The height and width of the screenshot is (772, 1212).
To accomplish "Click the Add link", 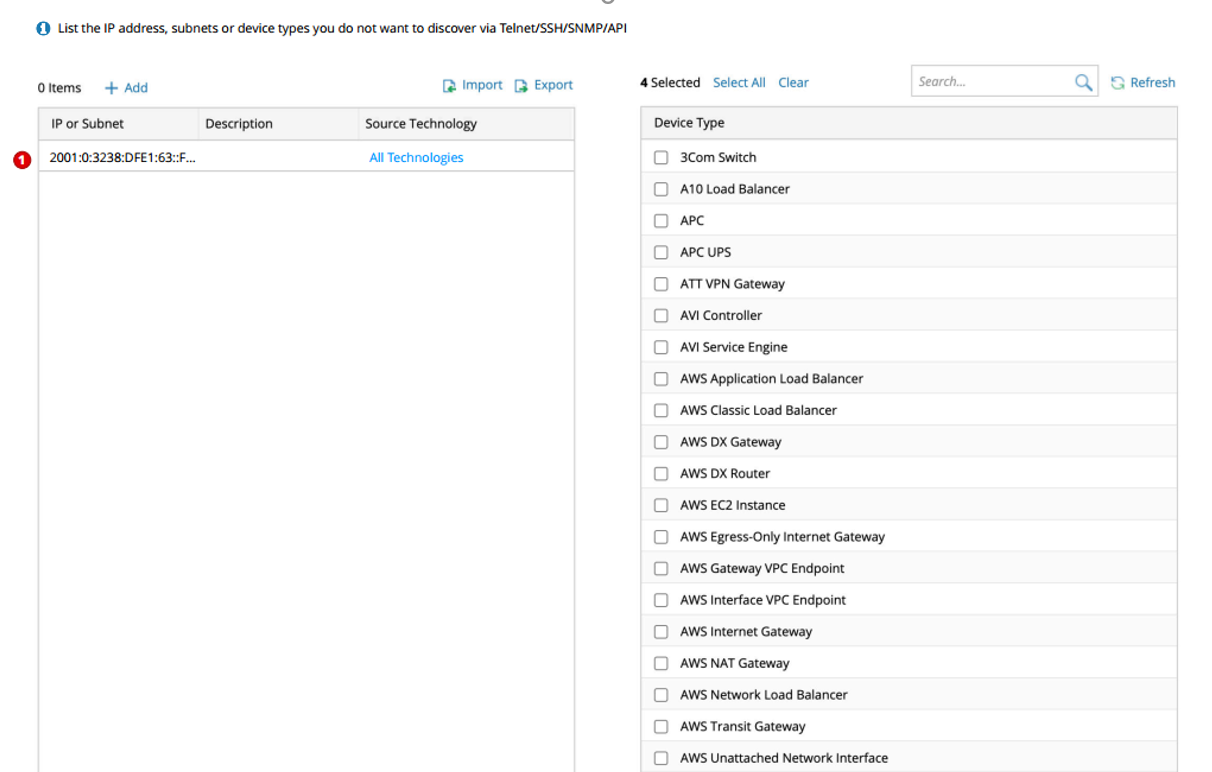I will pos(136,88).
